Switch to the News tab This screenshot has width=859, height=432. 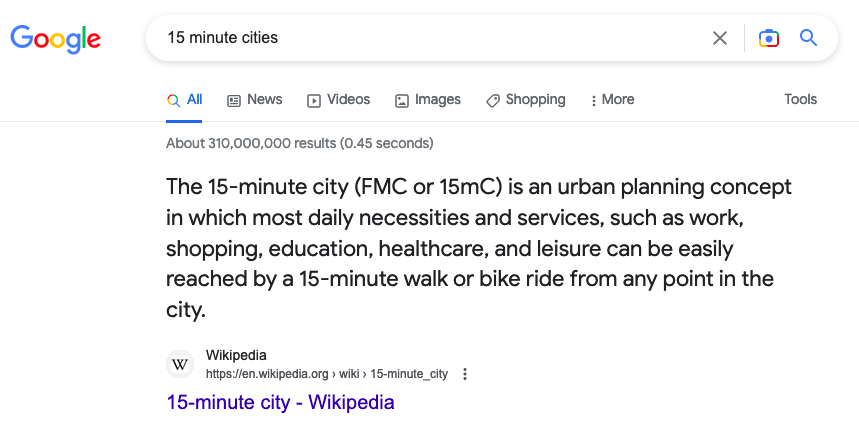coord(264,99)
